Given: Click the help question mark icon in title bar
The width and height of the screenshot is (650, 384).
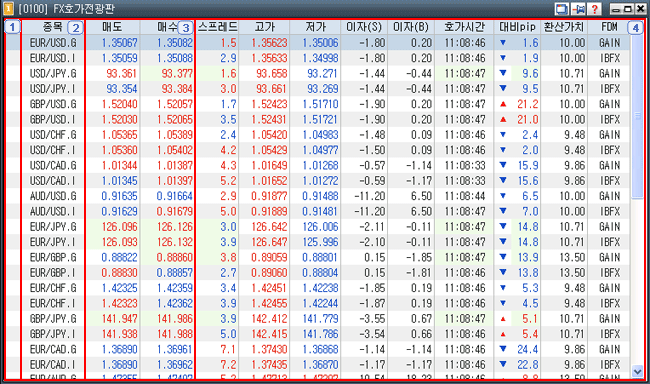Looking at the screenshot, I should pos(594,9).
